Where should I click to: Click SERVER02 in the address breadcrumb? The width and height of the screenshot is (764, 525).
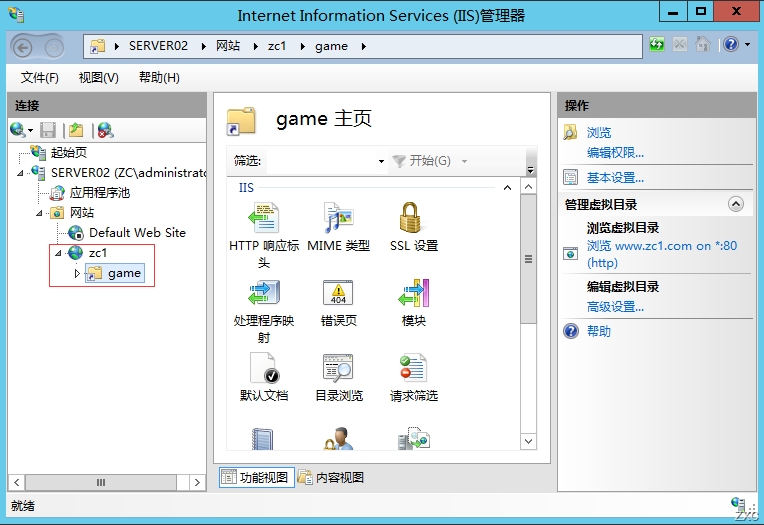(158, 46)
